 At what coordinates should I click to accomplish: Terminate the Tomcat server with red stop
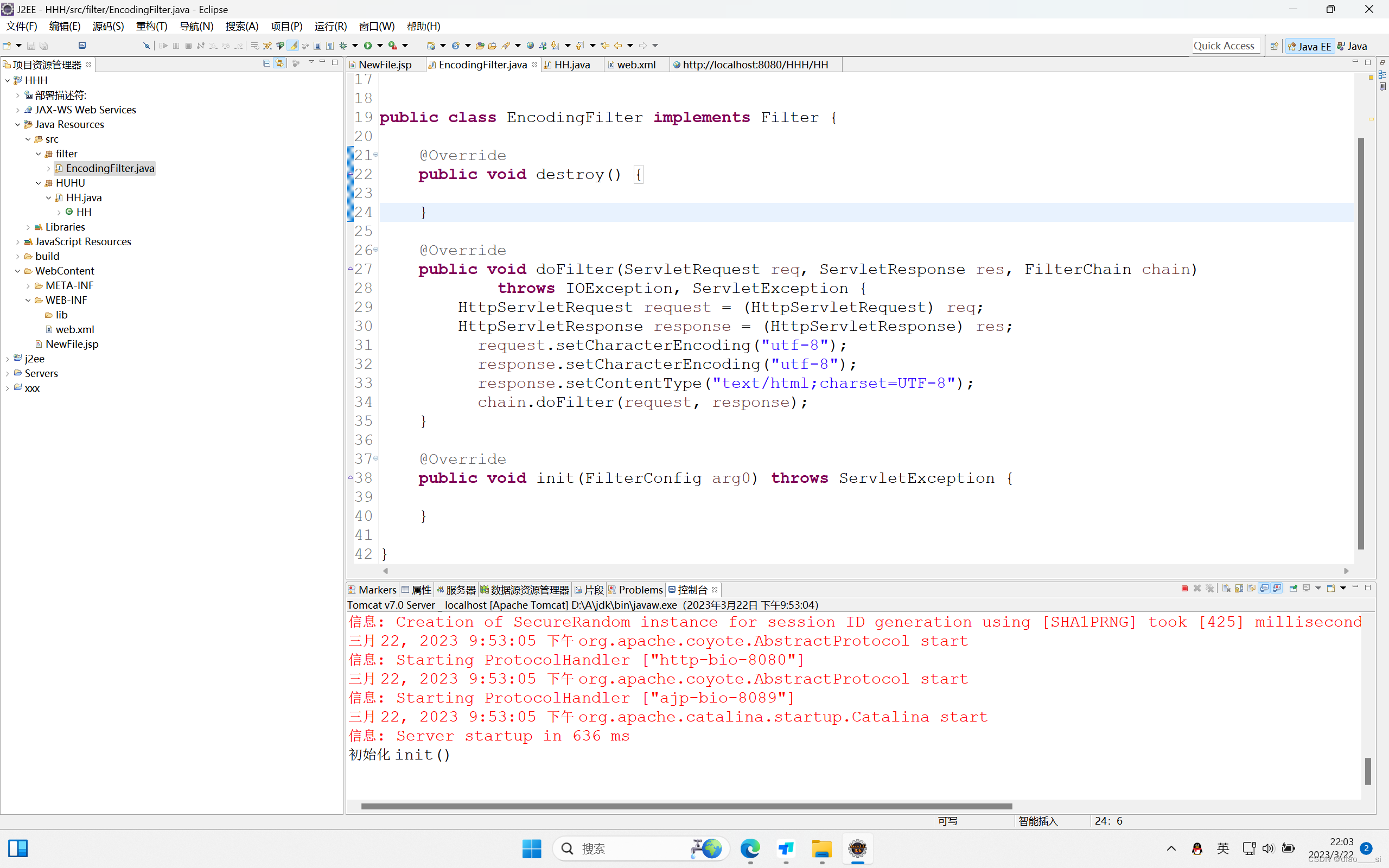(x=1184, y=589)
